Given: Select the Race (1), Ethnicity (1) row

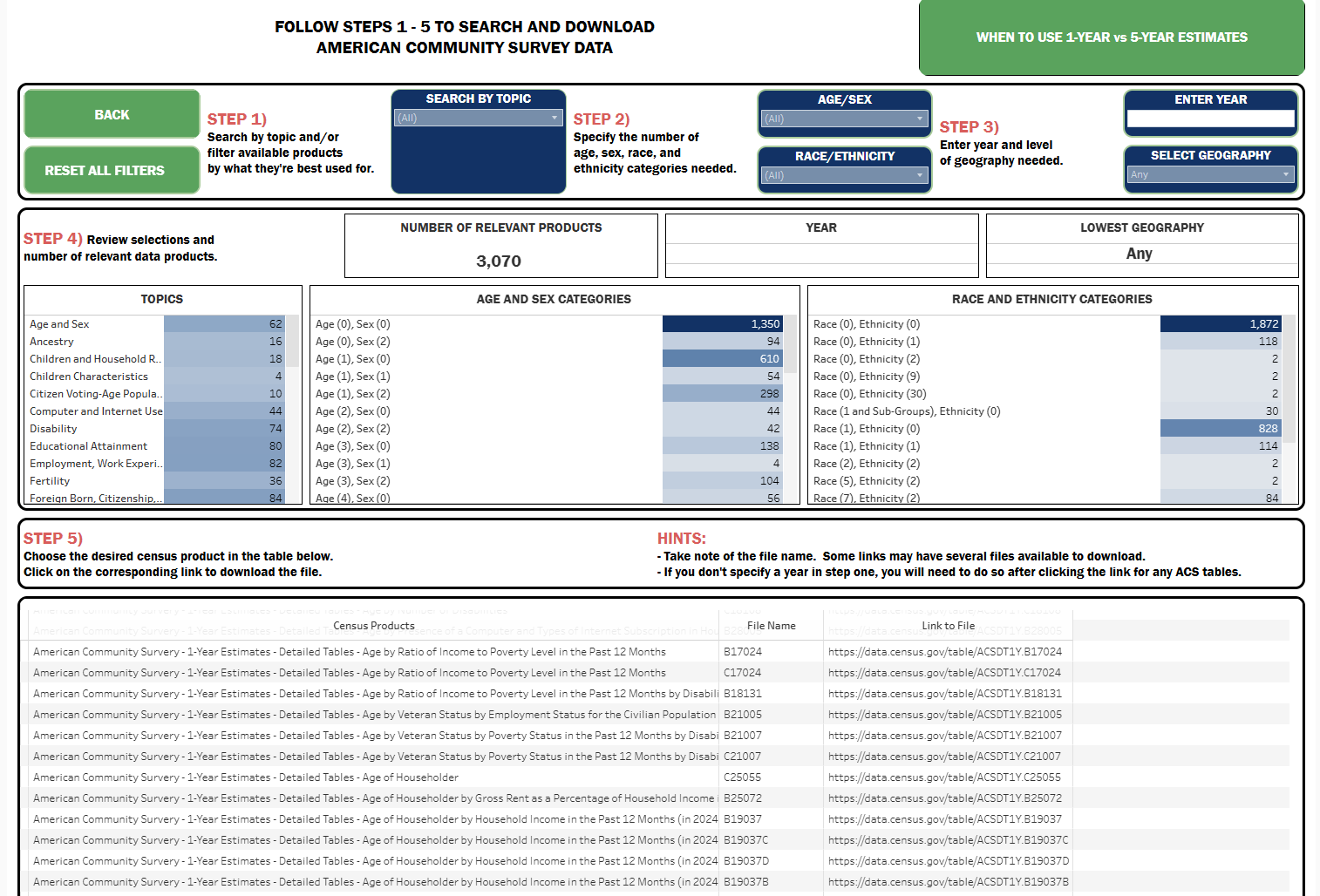Looking at the screenshot, I should coord(1046,446).
